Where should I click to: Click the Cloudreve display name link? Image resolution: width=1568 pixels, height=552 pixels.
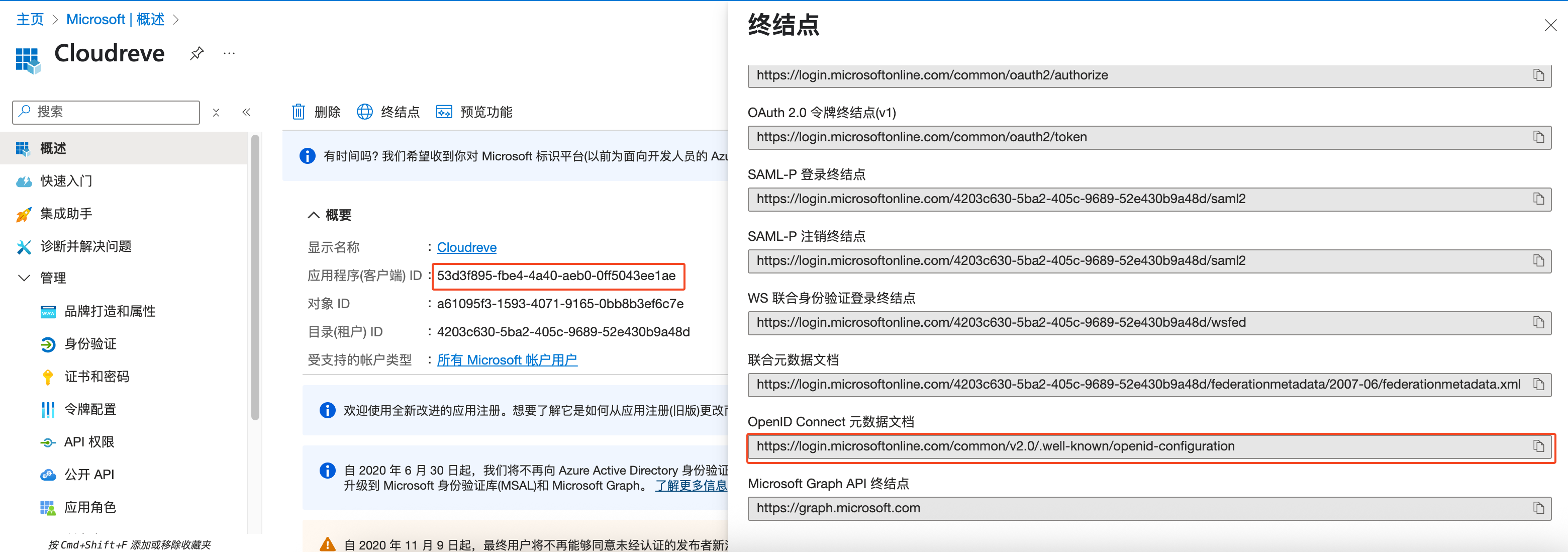pos(466,247)
